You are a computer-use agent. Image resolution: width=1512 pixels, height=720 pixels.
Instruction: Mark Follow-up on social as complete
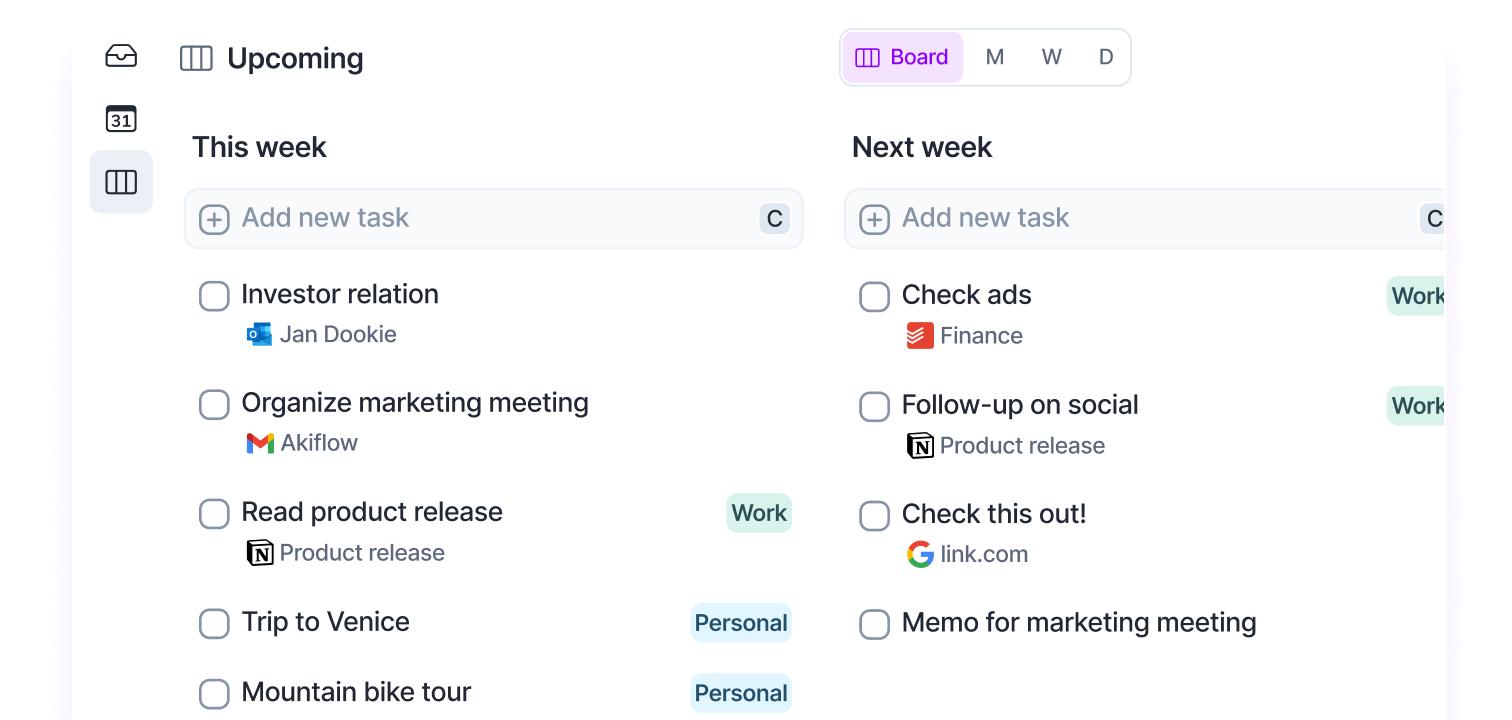(875, 406)
